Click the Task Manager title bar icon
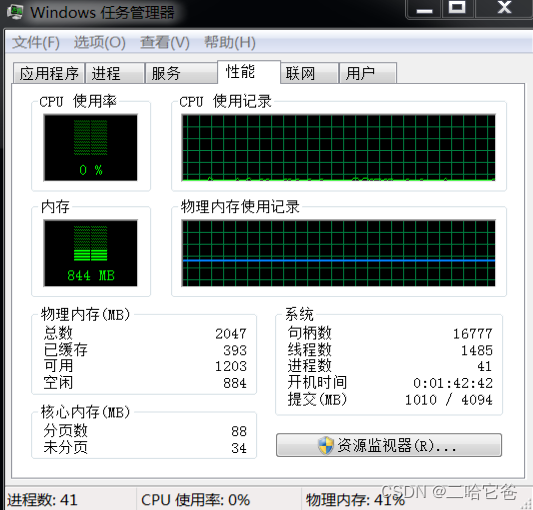This screenshot has width=533, height=510. coord(14,12)
